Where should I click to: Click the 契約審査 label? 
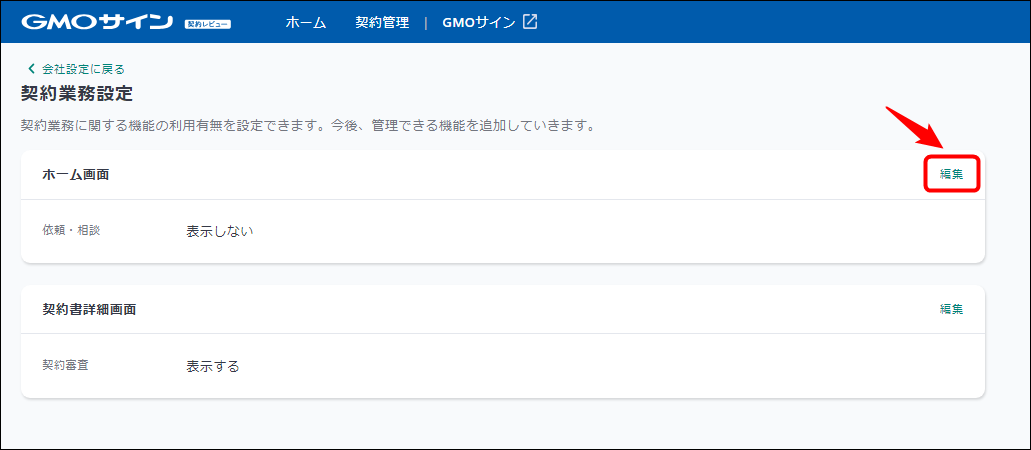click(x=65, y=364)
